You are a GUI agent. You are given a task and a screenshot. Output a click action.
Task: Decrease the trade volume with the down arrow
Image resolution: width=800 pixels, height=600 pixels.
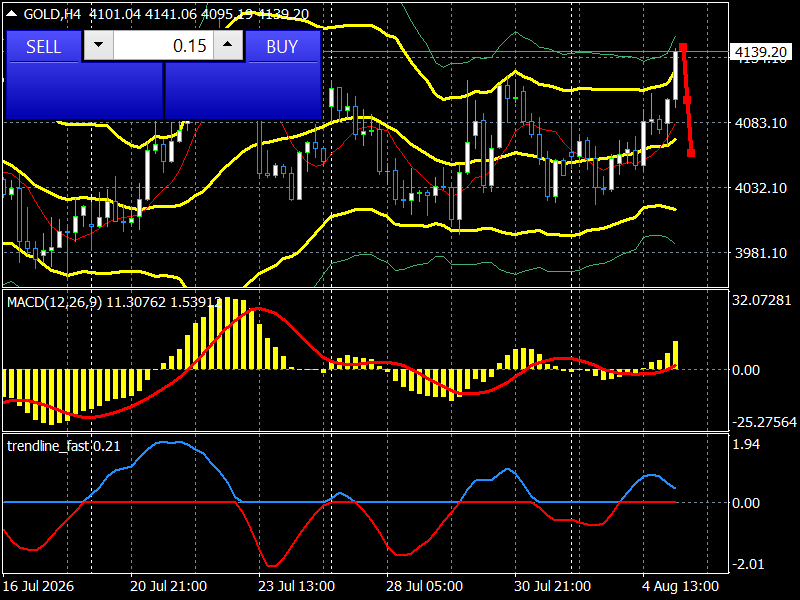point(98,45)
